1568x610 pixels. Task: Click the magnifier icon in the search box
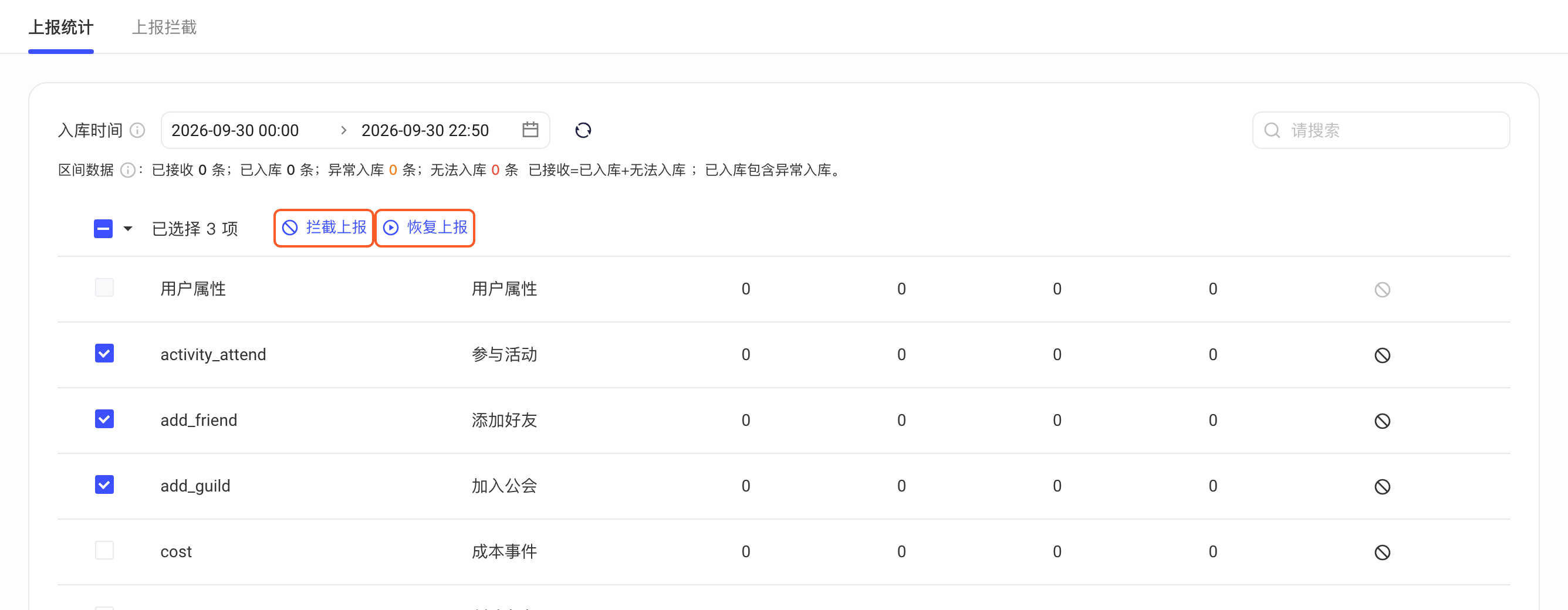tap(1272, 130)
